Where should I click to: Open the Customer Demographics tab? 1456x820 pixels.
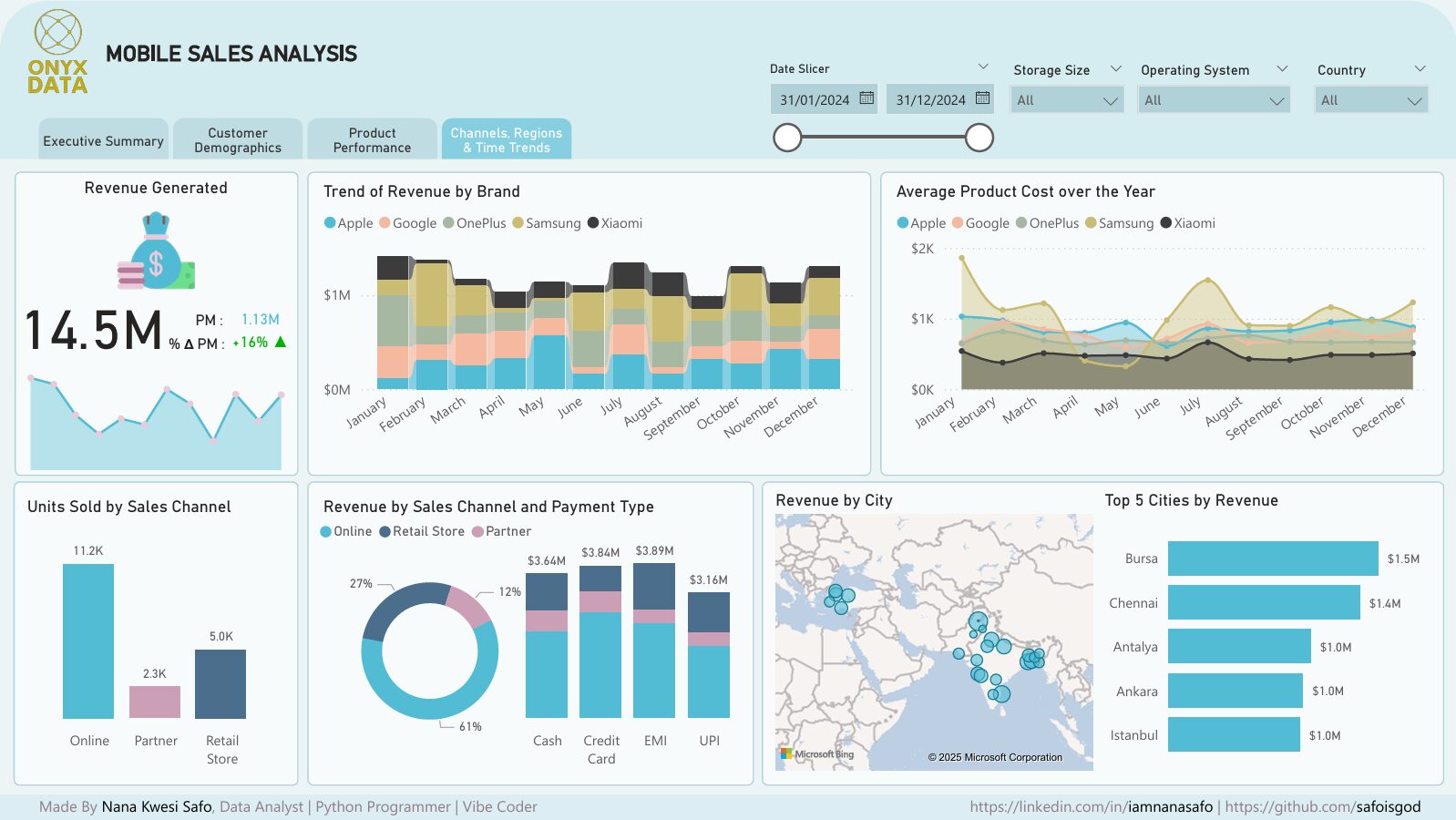coord(238,139)
